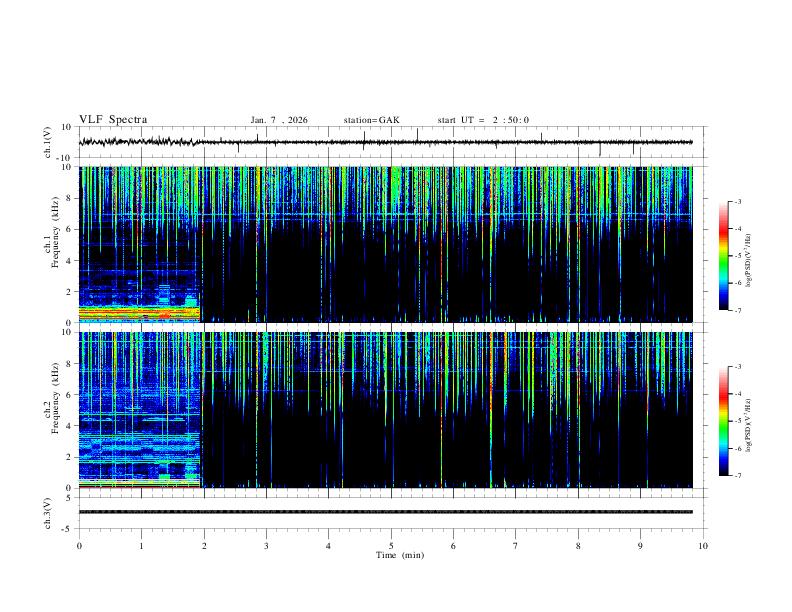Screen dimensions: 792x612
Task: Click the ch.1 colorbar log(PSD) unit label
Action: pos(749,261)
